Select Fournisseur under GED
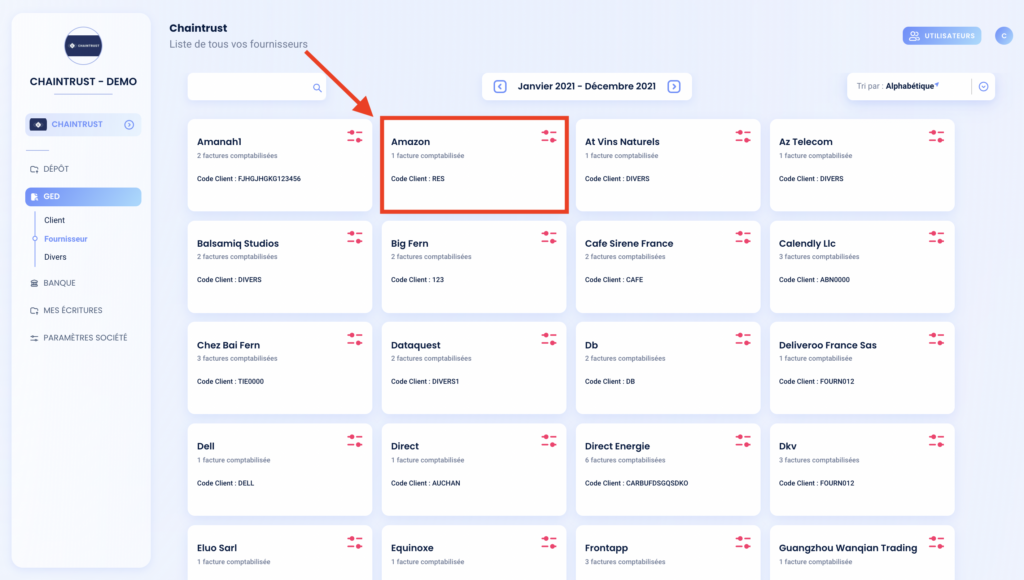 click(x=65, y=239)
